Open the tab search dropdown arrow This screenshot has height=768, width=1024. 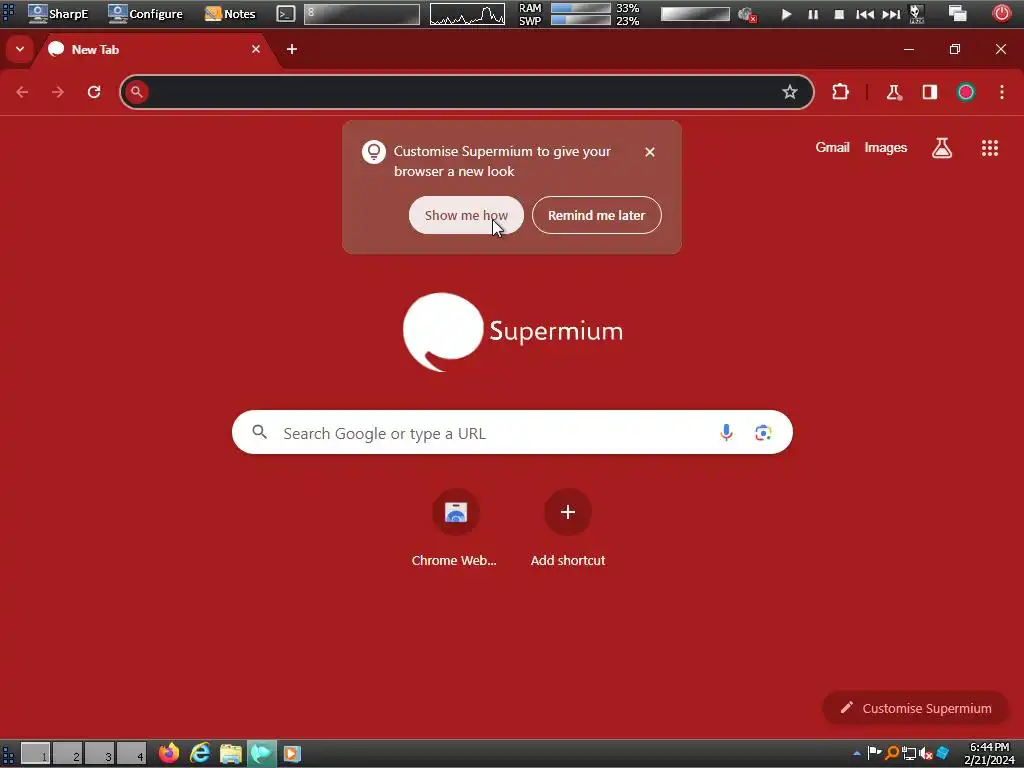coord(20,49)
